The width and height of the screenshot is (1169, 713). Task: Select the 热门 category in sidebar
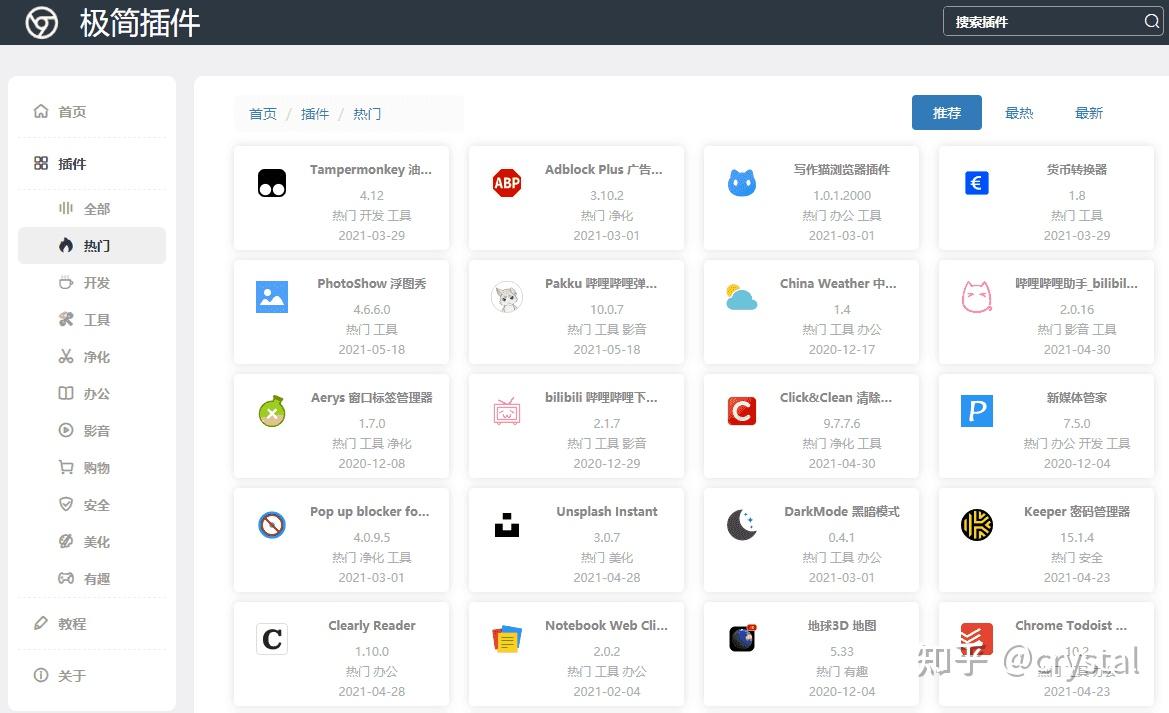click(x=92, y=245)
